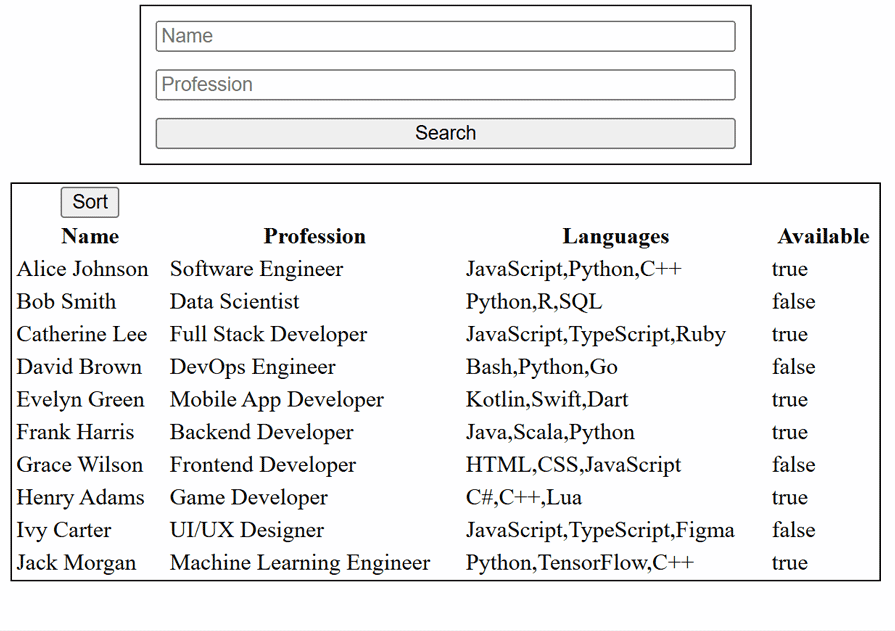Click the Java,Scala,Python languages cell
895x631 pixels.
(x=550, y=432)
